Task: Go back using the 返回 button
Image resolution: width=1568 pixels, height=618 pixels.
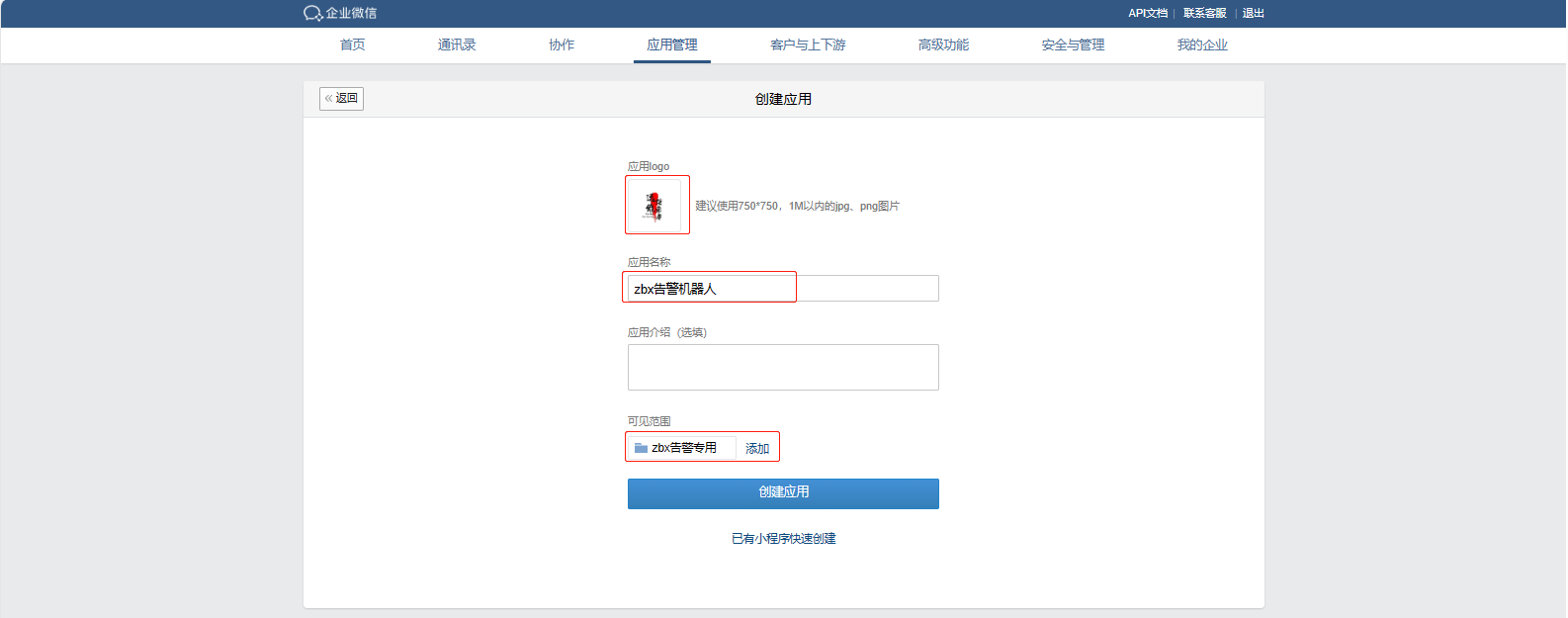Action: [341, 99]
